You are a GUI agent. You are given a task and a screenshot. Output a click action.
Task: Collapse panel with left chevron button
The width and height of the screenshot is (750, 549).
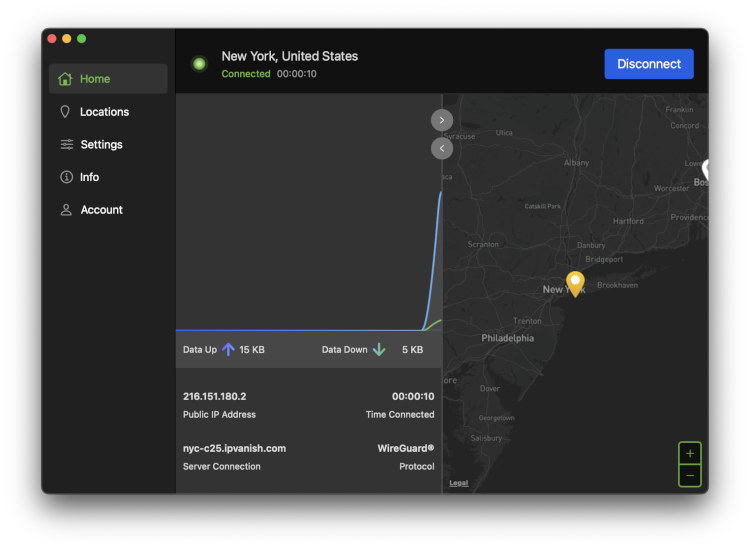[x=442, y=148]
